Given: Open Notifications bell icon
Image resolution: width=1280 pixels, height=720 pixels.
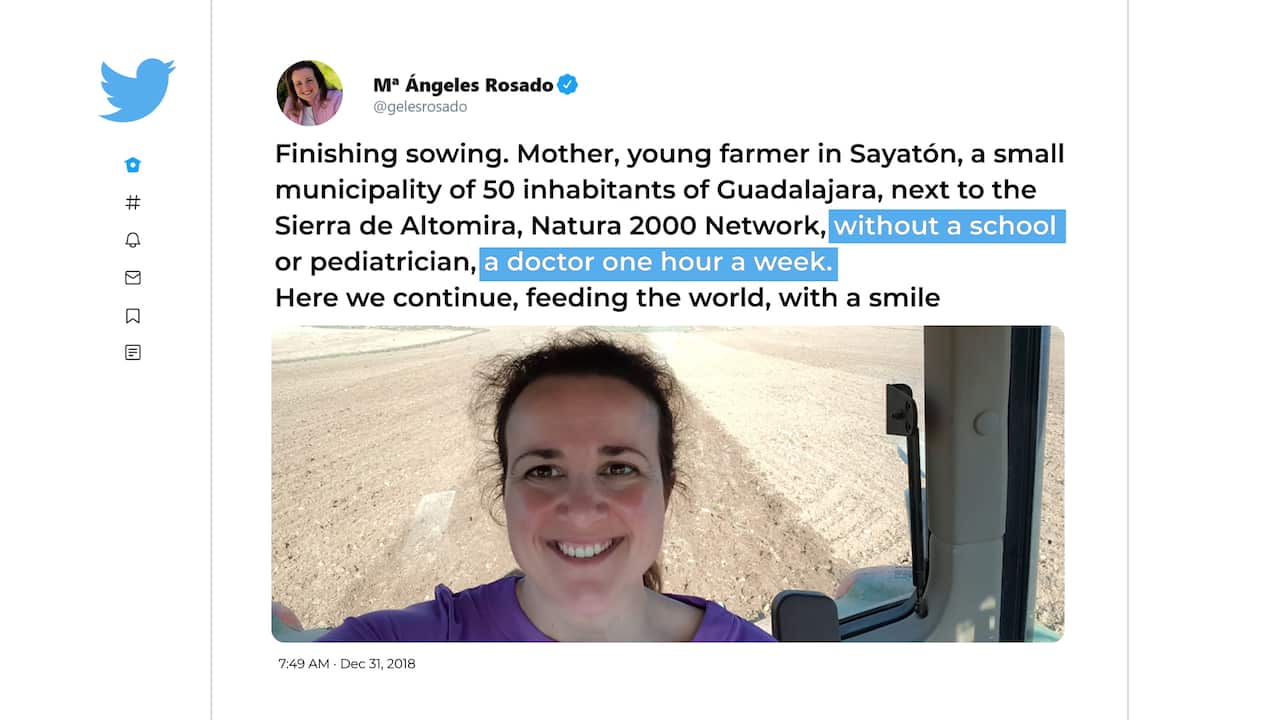Looking at the screenshot, I should 133,240.
